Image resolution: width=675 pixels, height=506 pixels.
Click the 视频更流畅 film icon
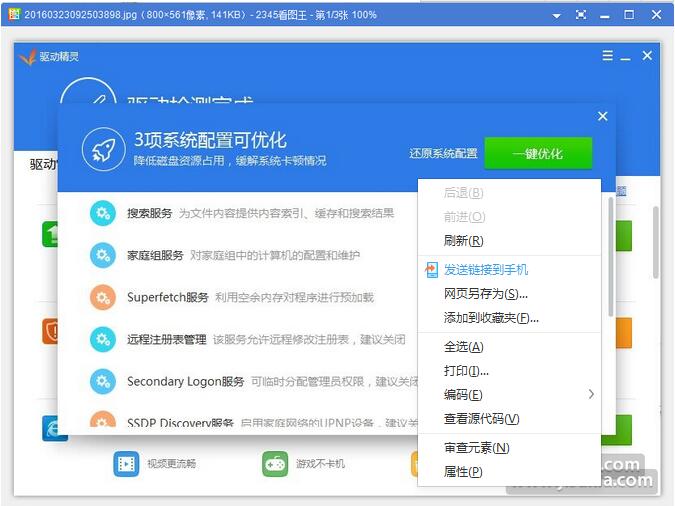coord(126,464)
